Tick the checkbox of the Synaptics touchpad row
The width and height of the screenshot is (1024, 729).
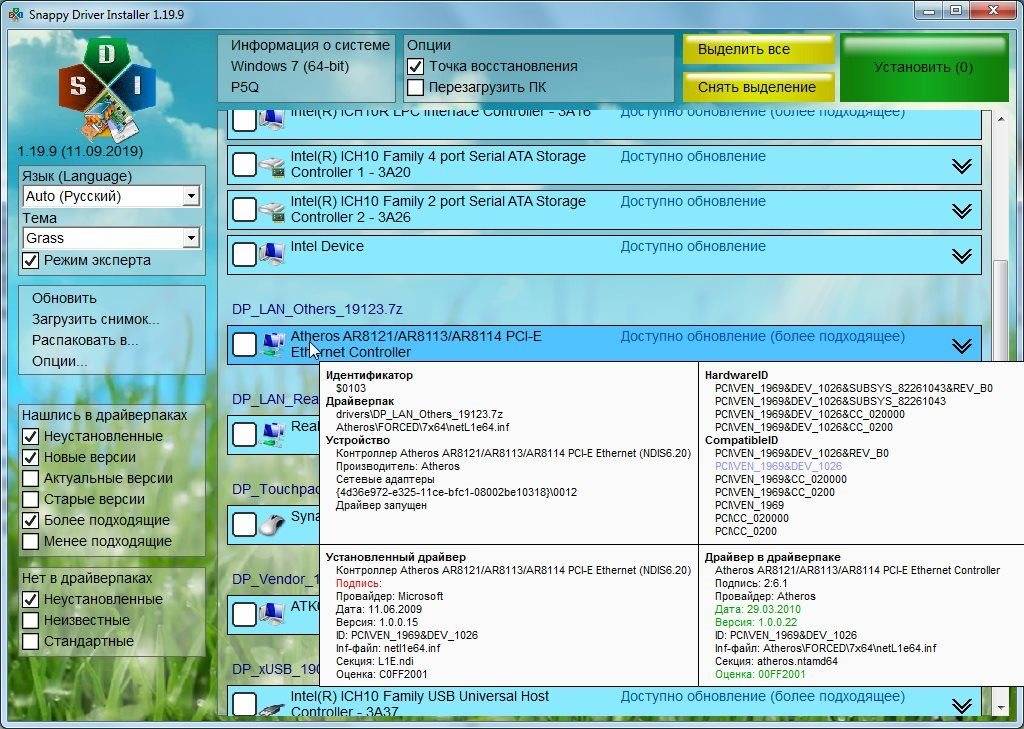(x=244, y=524)
